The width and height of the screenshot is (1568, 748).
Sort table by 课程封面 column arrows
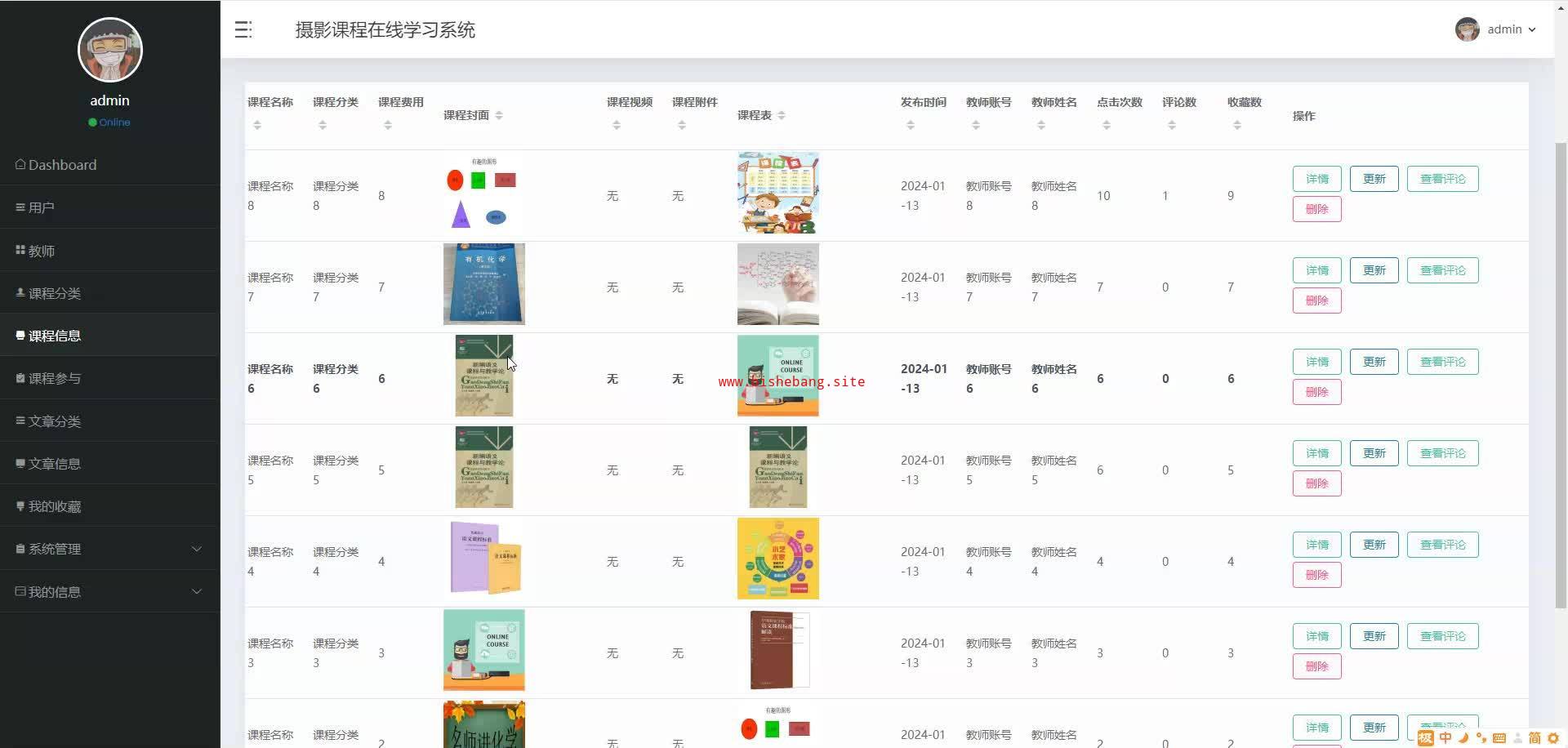(x=499, y=115)
